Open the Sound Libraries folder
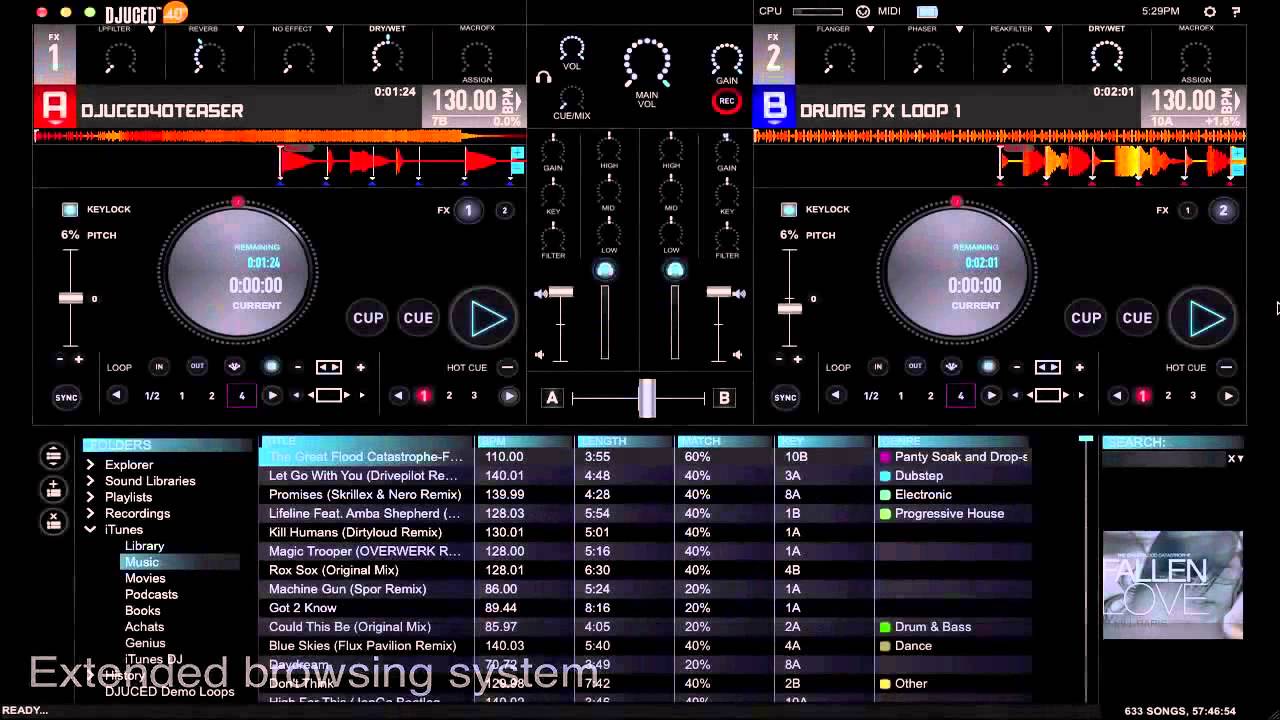The image size is (1280, 720). (x=150, y=481)
